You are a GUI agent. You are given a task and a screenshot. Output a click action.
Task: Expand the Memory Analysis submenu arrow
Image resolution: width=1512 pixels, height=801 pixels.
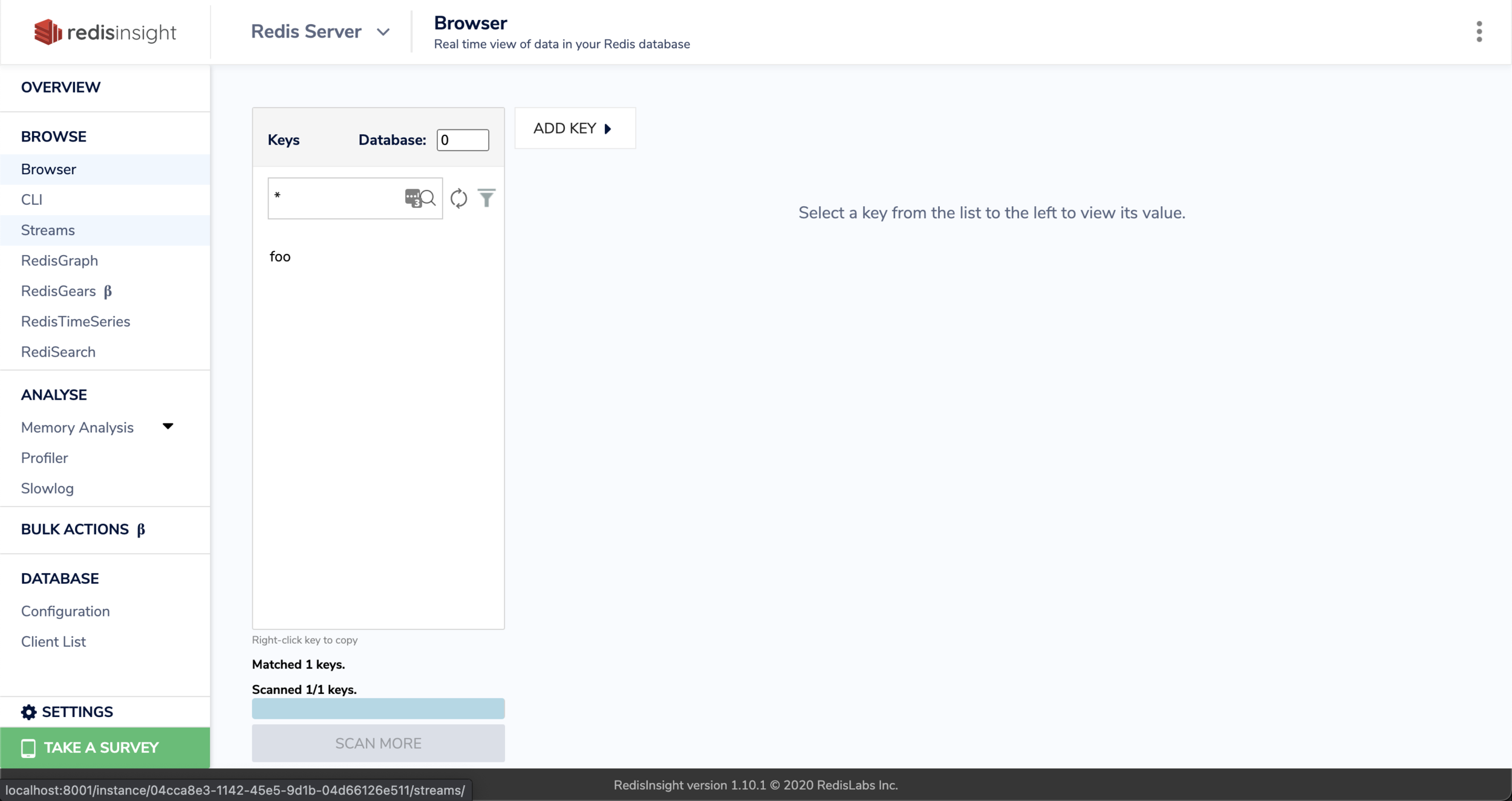point(168,427)
